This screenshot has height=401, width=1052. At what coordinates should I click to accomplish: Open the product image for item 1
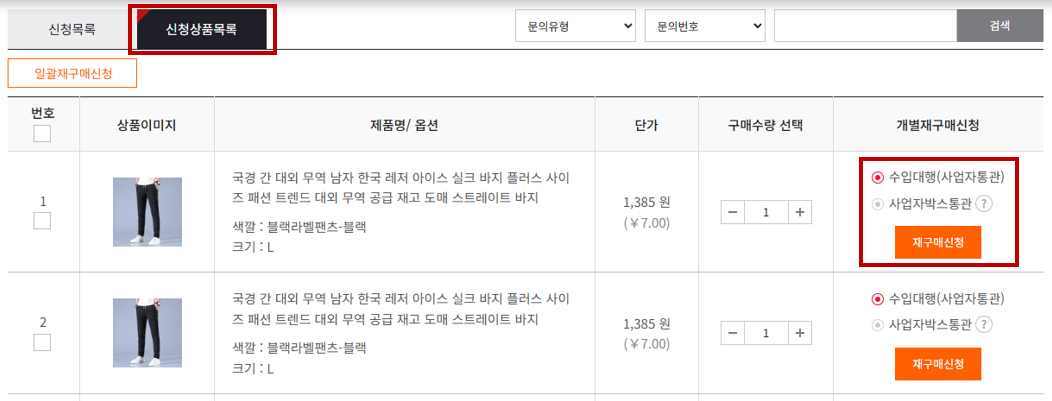[147, 212]
